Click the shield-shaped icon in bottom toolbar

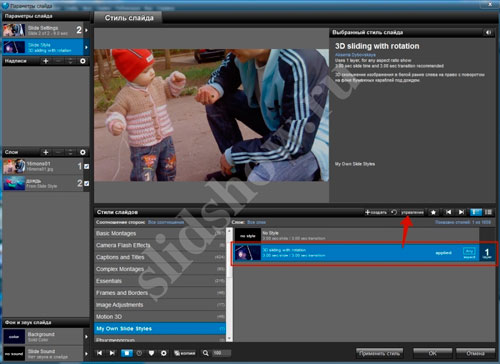(151, 353)
